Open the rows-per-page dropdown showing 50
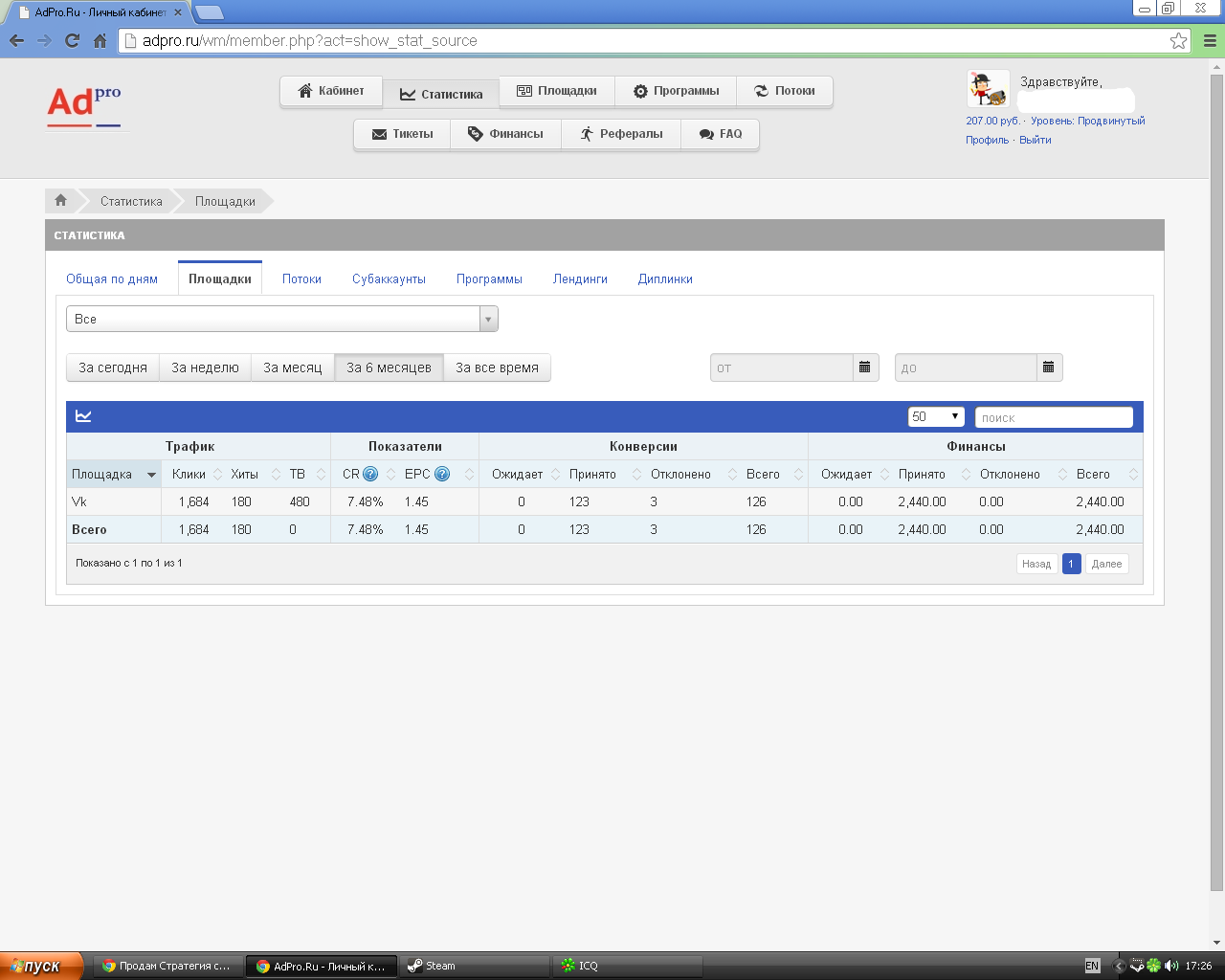Image resolution: width=1225 pixels, height=980 pixels. (935, 416)
